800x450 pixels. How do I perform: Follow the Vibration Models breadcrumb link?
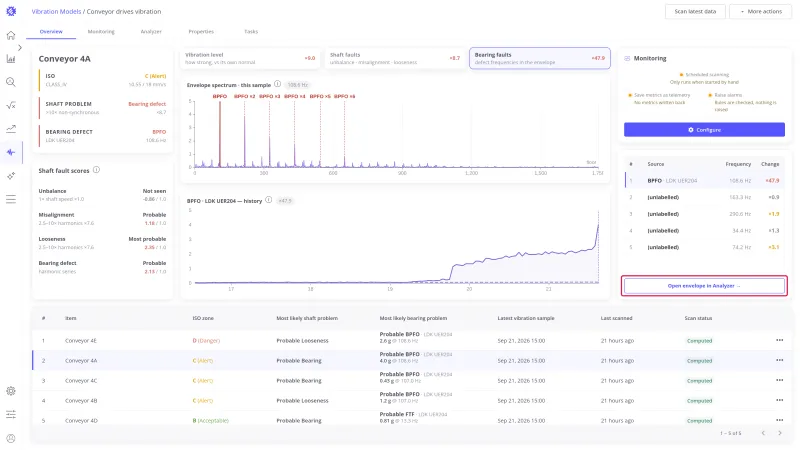click(56, 11)
